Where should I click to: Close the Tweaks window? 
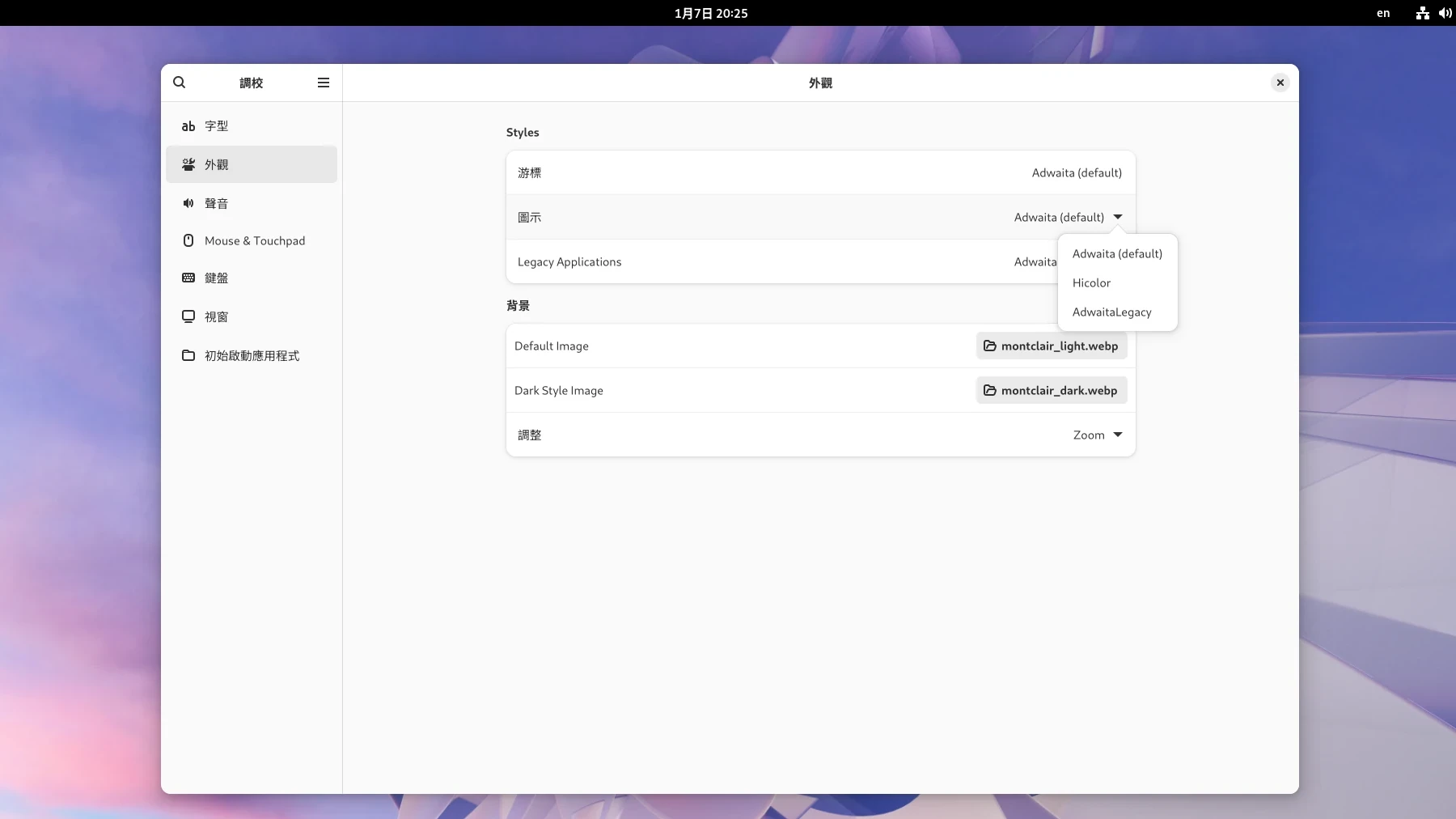coord(1280,83)
